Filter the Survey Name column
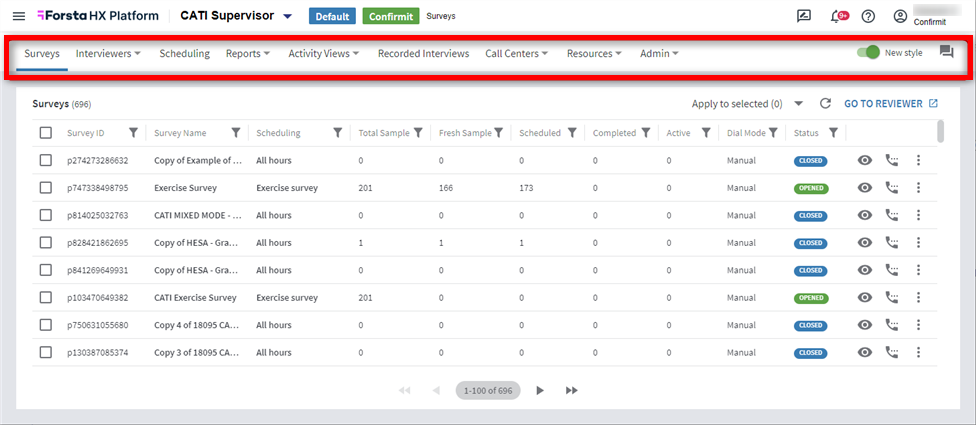This screenshot has height=425, width=976. tap(236, 133)
